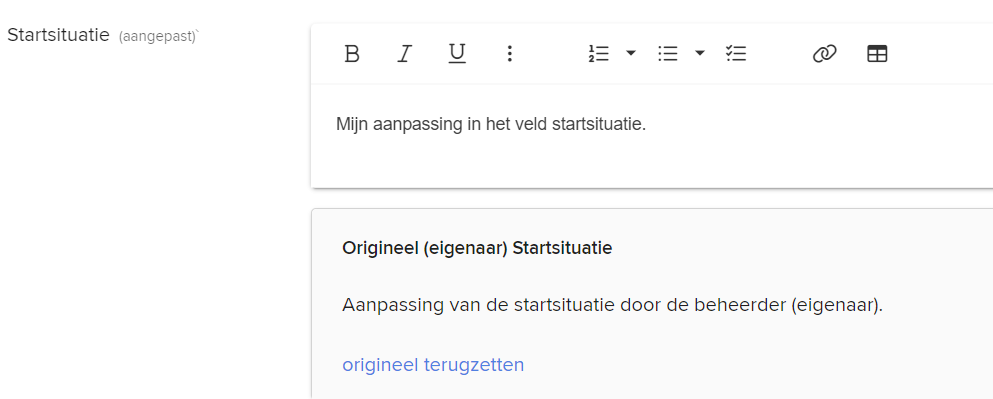Insert a bulleted list
This screenshot has height=399, width=993.
[667, 54]
